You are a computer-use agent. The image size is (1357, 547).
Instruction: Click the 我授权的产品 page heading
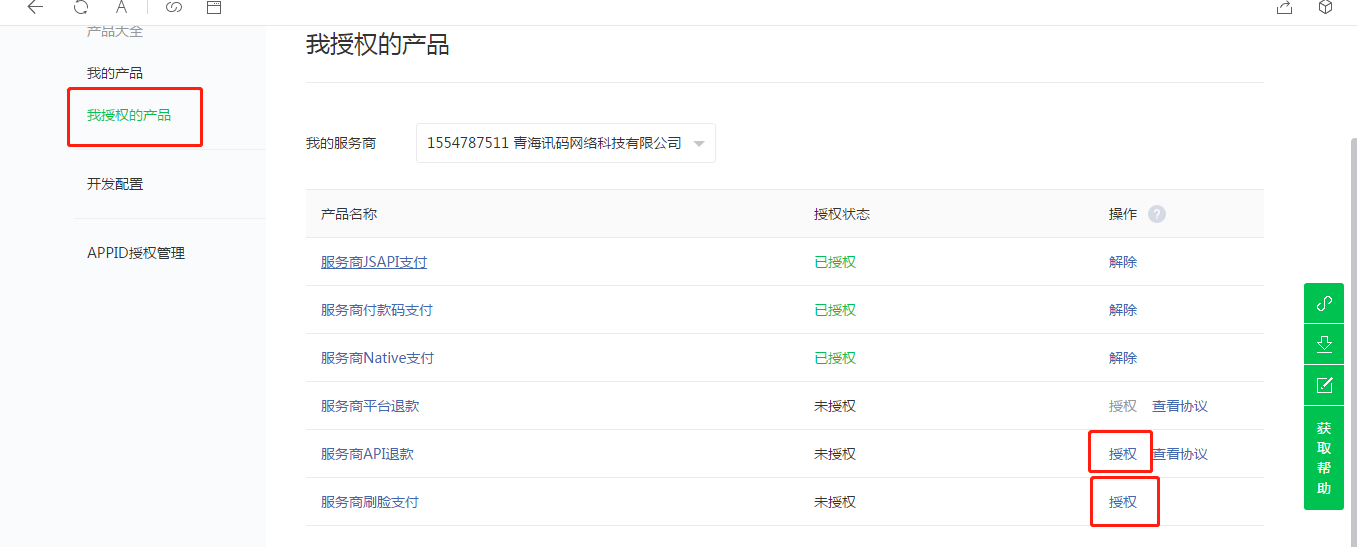coord(377,44)
